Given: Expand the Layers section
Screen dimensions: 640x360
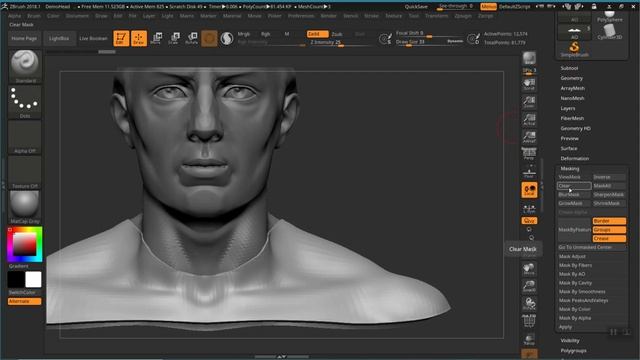Looking at the screenshot, I should click(x=568, y=109).
